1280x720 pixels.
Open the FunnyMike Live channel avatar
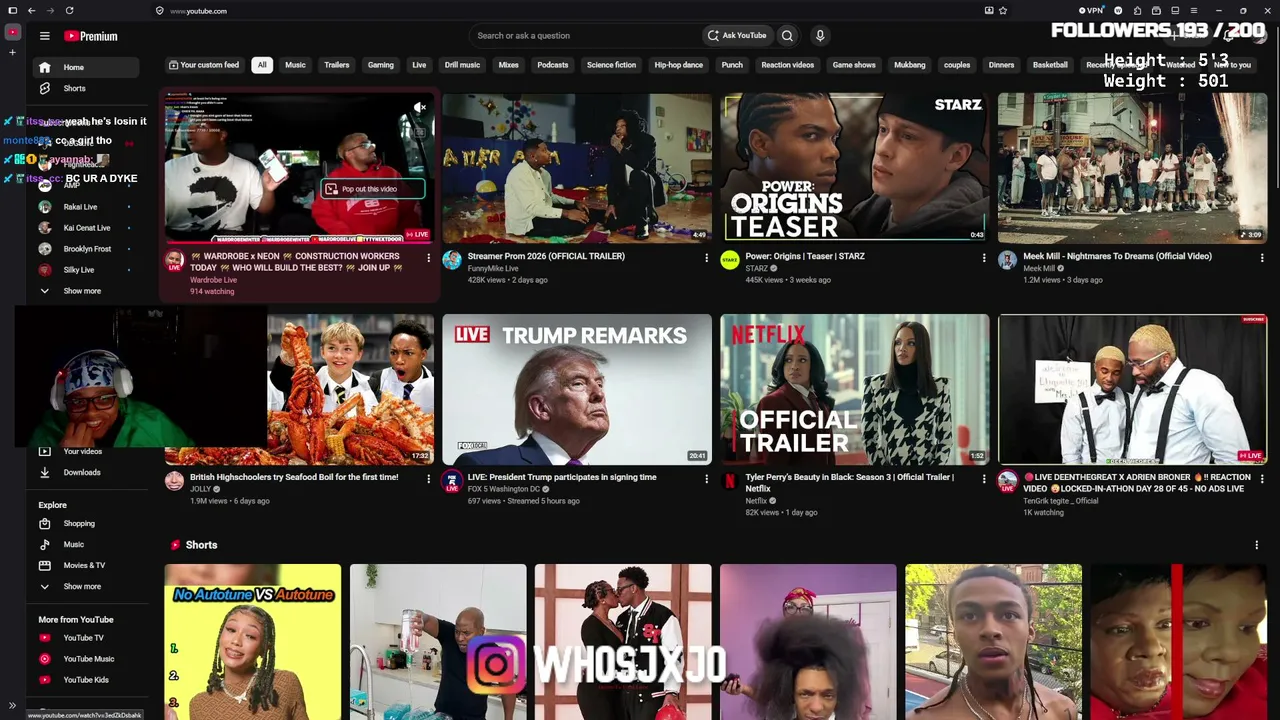coord(452,261)
